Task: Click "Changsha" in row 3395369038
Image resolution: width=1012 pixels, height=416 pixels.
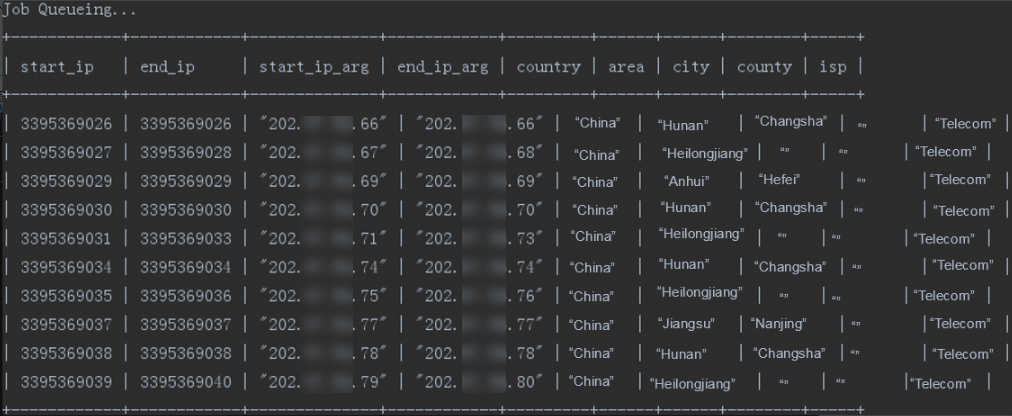Action: [790, 353]
